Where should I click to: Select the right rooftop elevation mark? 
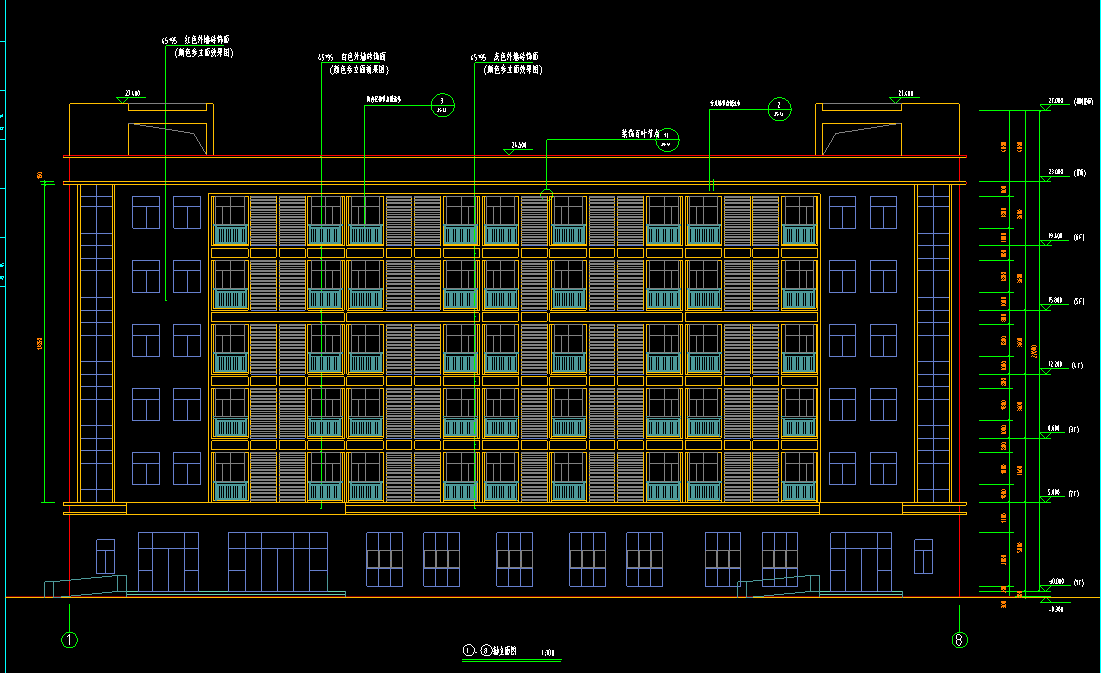point(896,98)
